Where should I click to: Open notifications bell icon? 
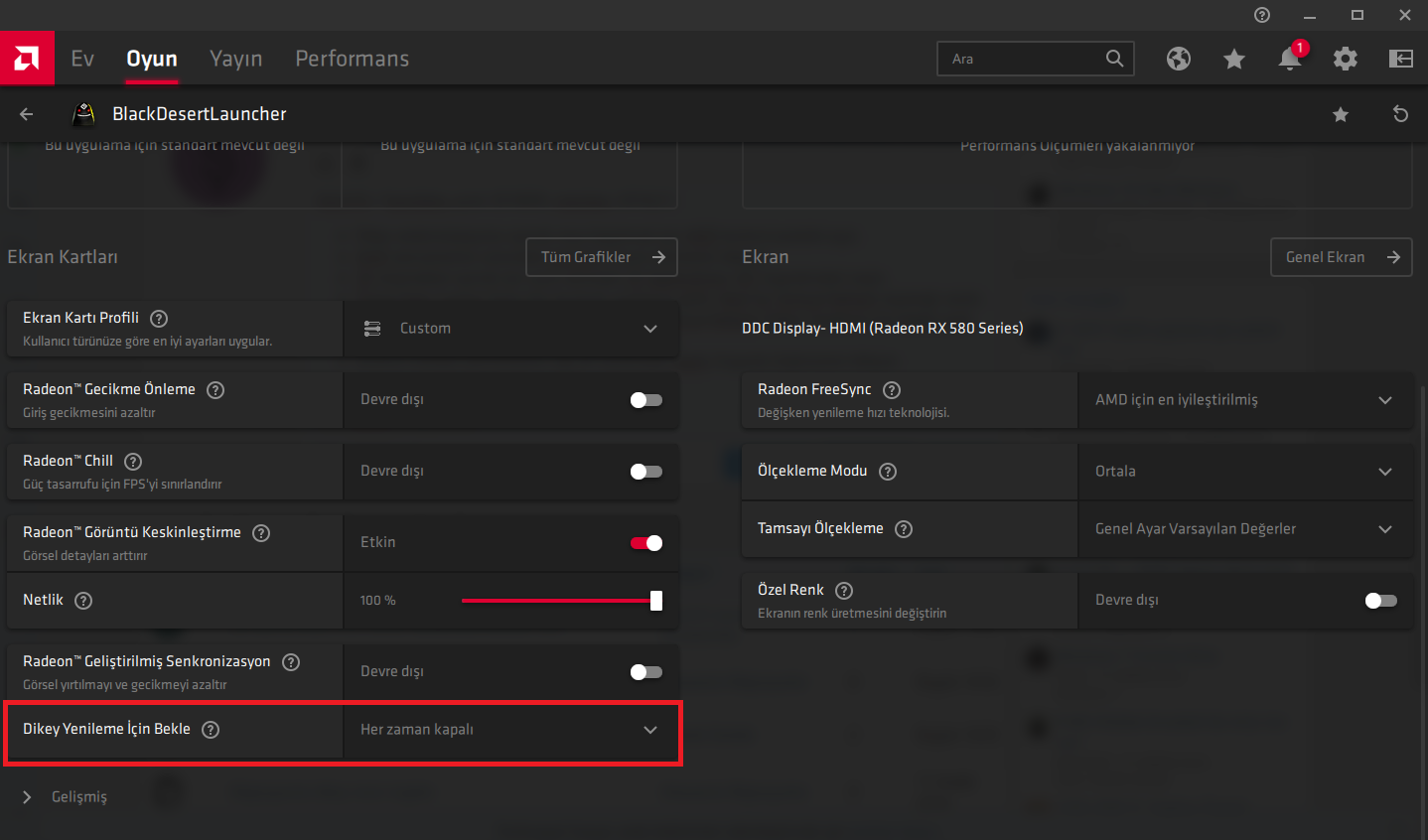(1289, 59)
